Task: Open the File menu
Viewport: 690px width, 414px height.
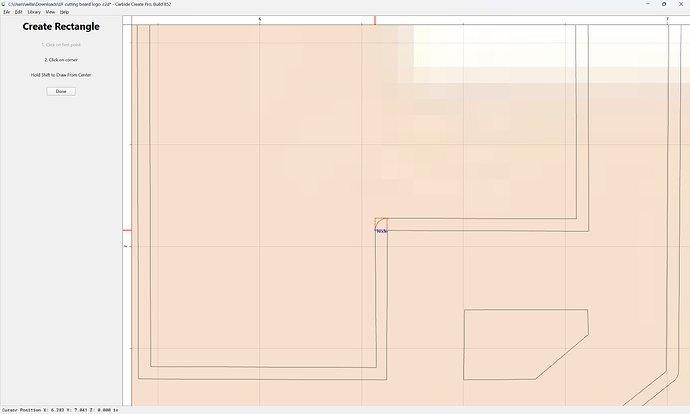Action: tap(7, 12)
